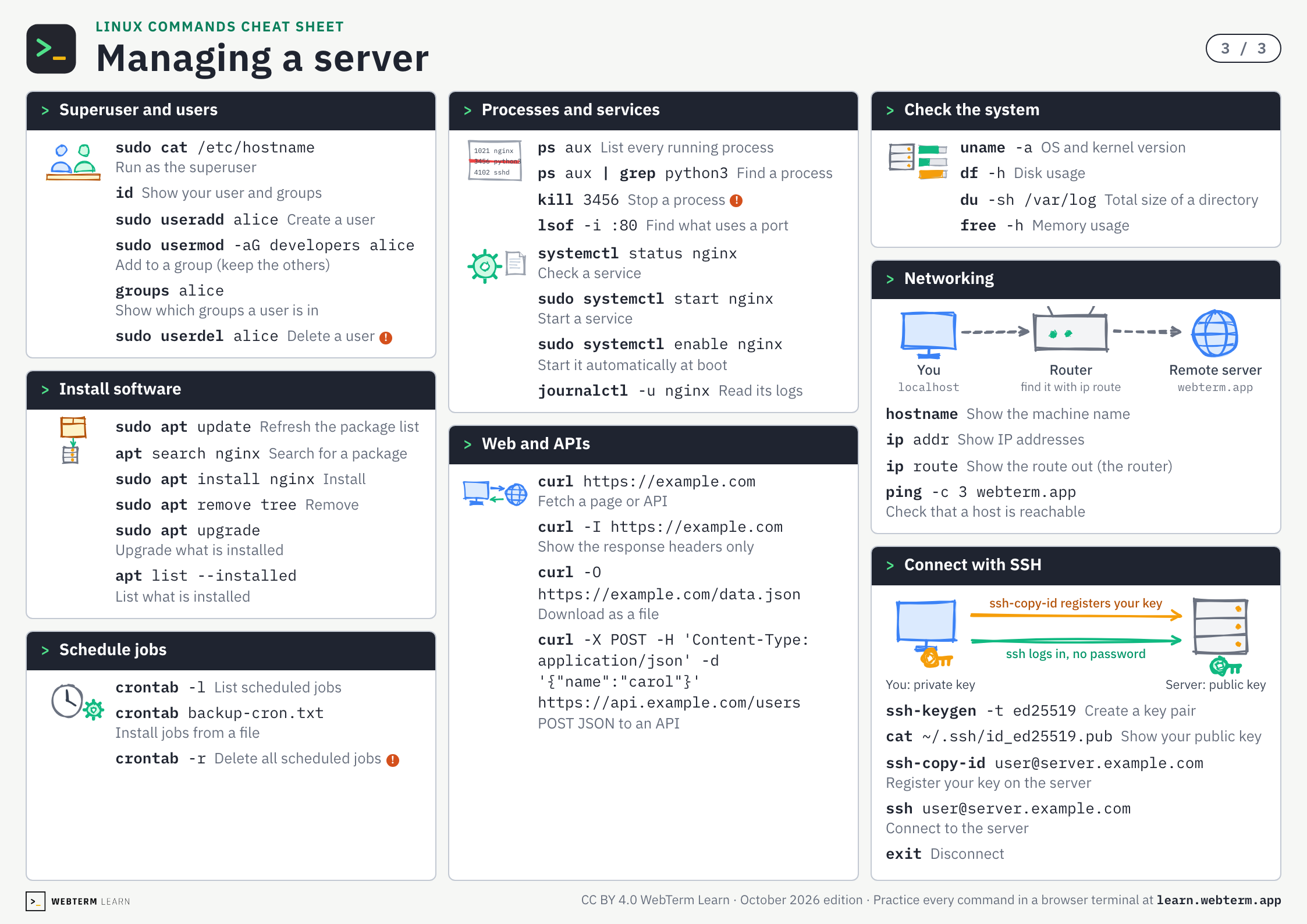Click the ping -c 3 webterm.app command
1307x924 pixels.
click(981, 492)
